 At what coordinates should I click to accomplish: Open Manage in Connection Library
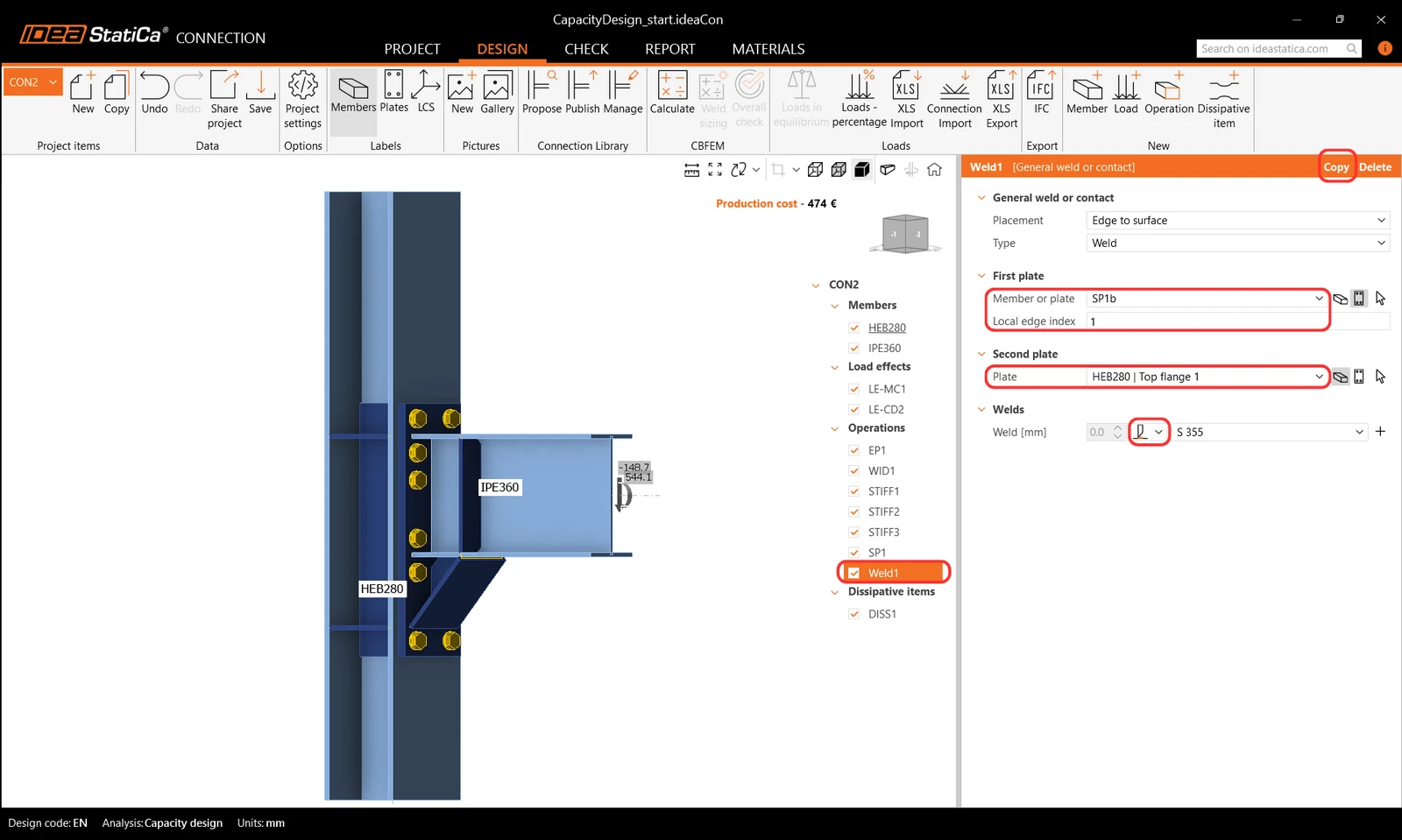click(x=623, y=93)
